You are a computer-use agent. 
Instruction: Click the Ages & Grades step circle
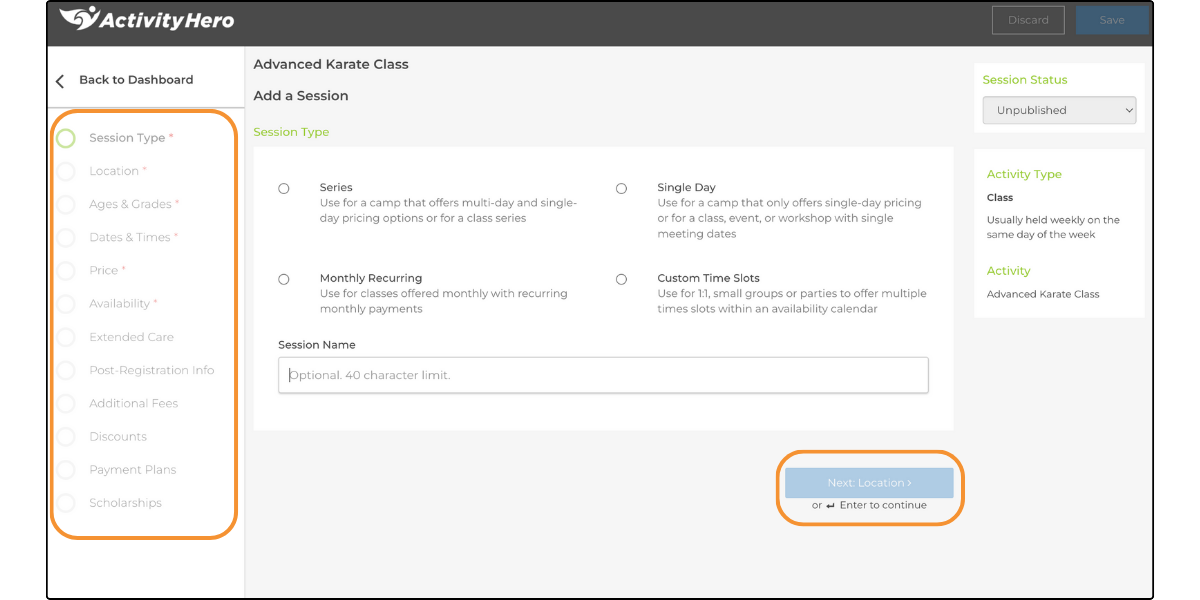coord(65,204)
